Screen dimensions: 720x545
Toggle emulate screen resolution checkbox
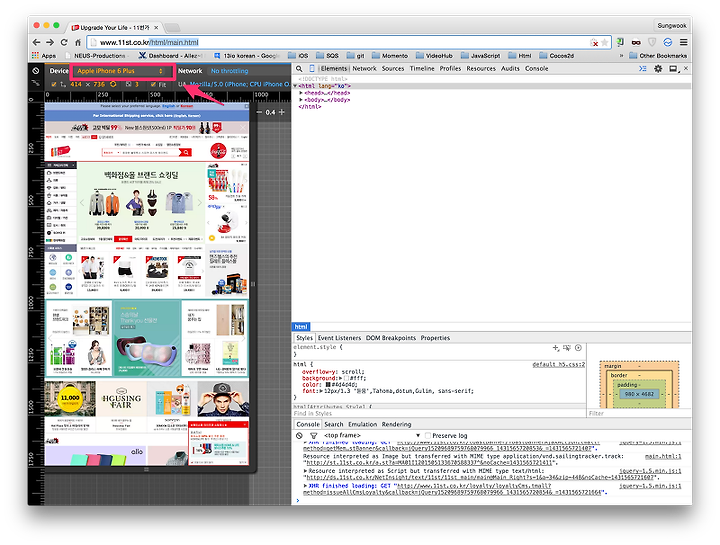pyautogui.click(x=54, y=84)
